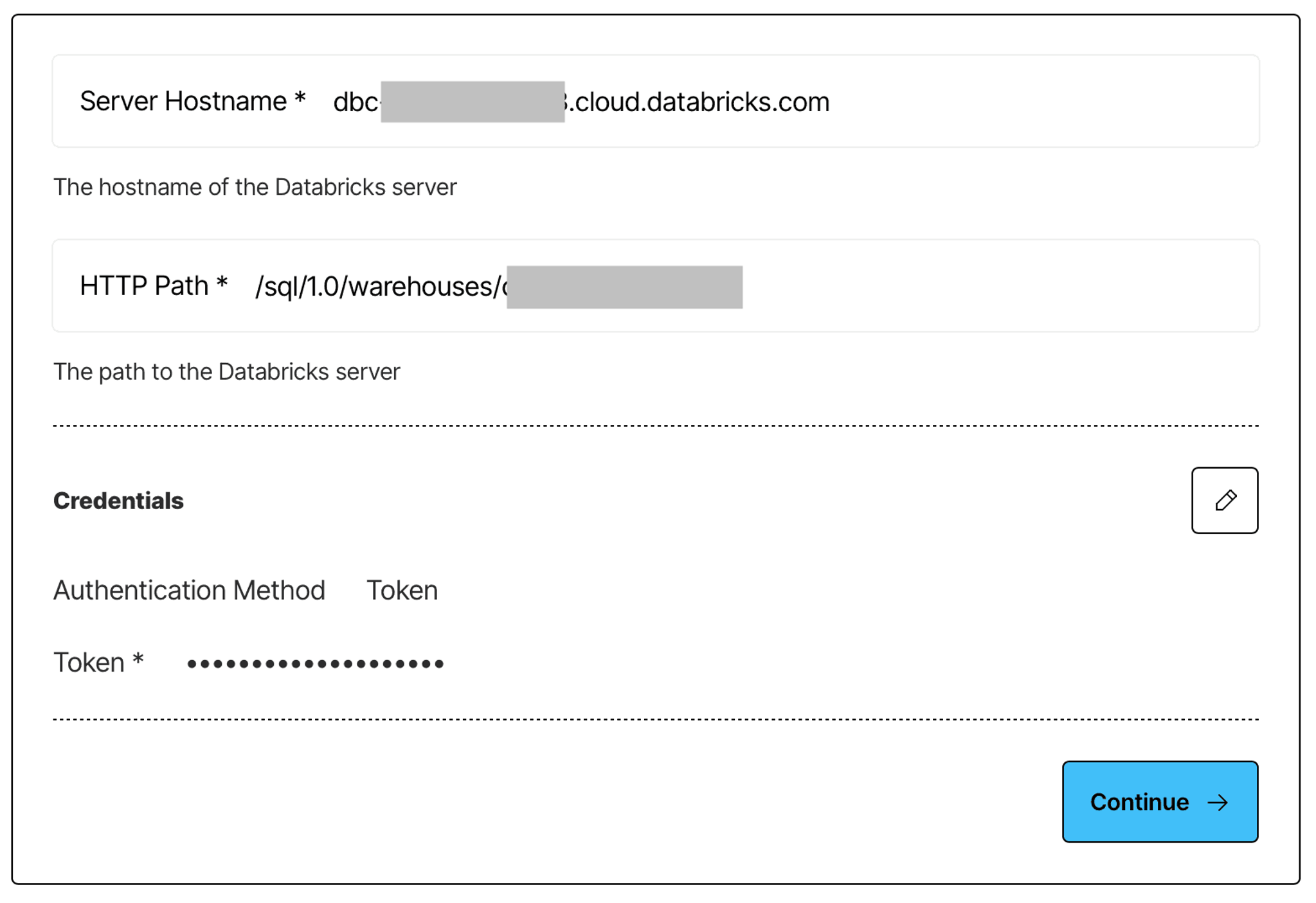Click the HTTP Path label
The width and height of the screenshot is (1316, 903).
pyautogui.click(x=154, y=286)
